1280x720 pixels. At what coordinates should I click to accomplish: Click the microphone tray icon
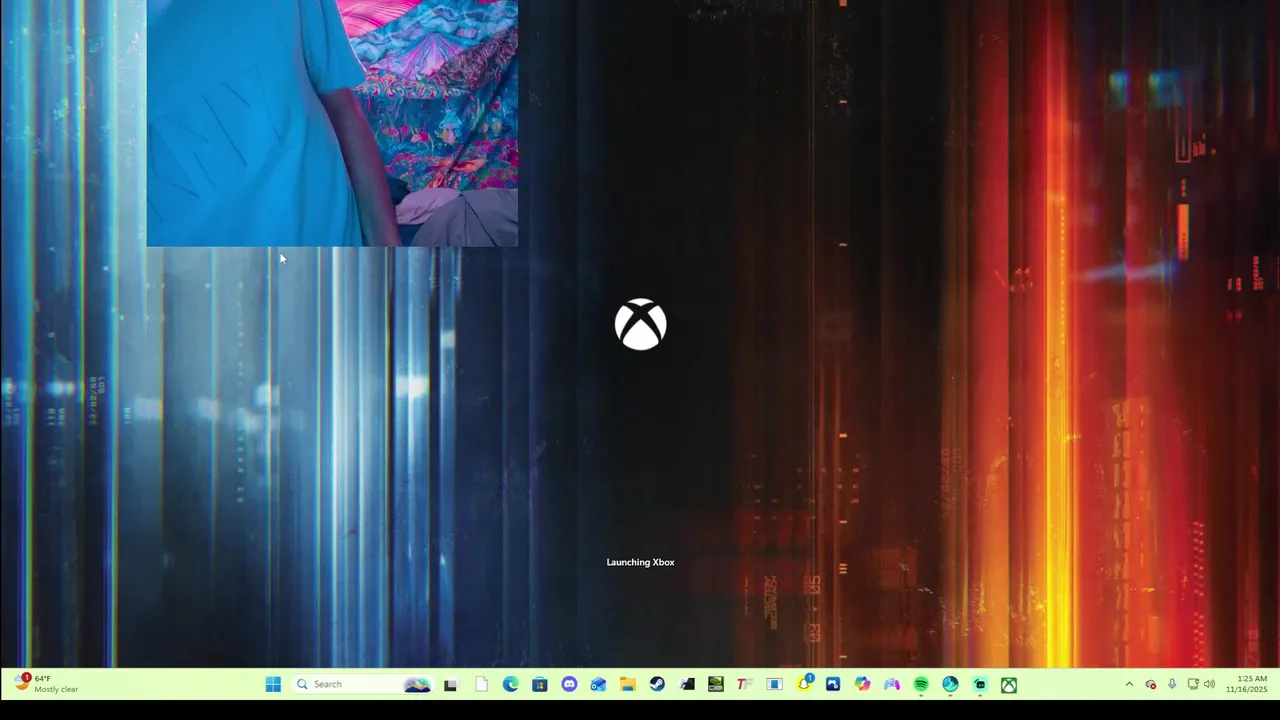1172,685
